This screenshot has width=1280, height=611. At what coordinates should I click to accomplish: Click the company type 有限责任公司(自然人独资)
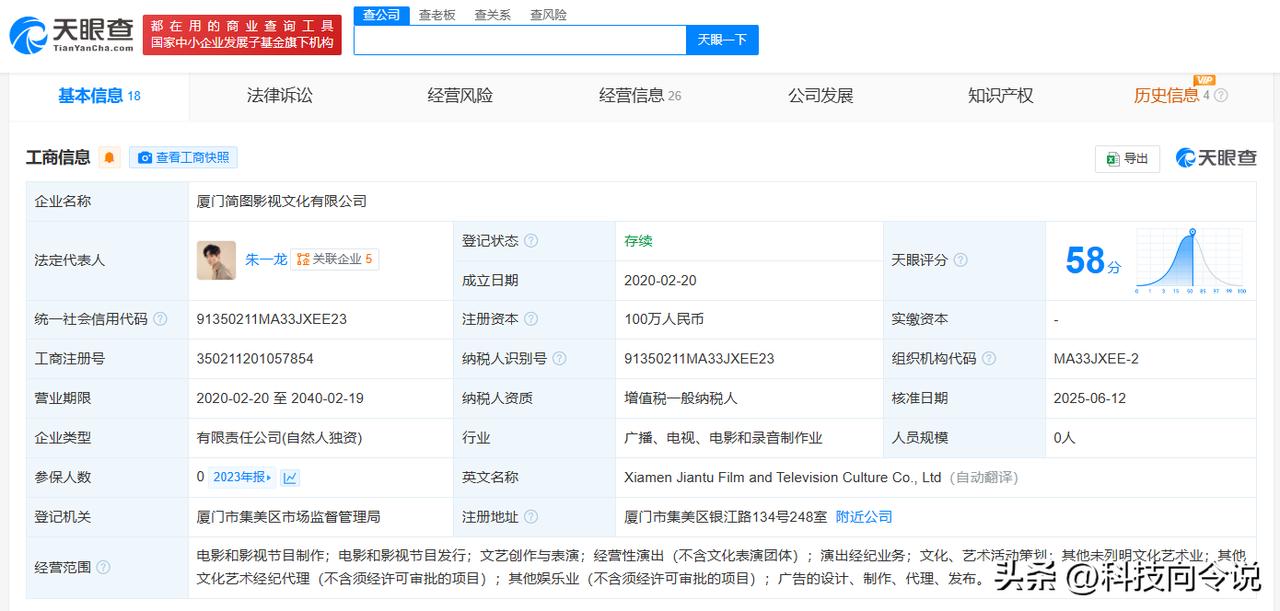click(279, 438)
